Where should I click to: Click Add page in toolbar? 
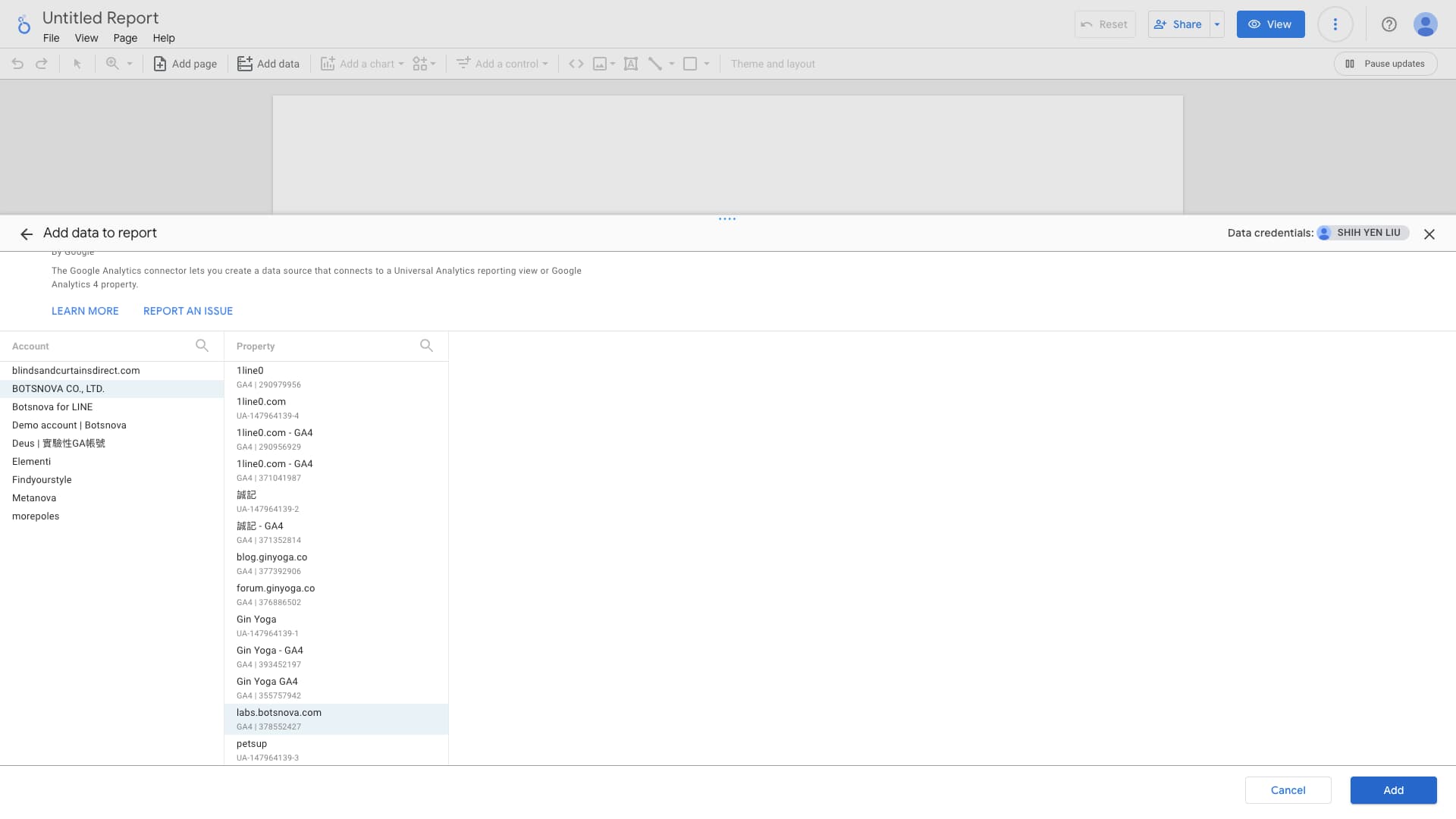pos(185,64)
